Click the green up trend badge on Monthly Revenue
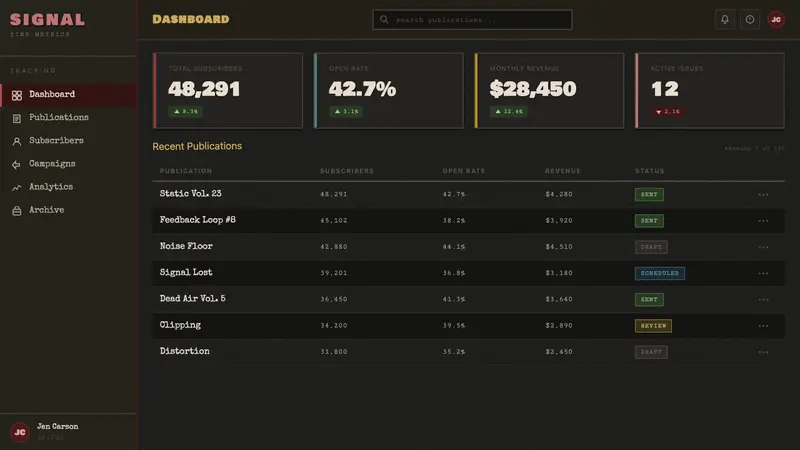The height and width of the screenshot is (450, 800). [508, 111]
